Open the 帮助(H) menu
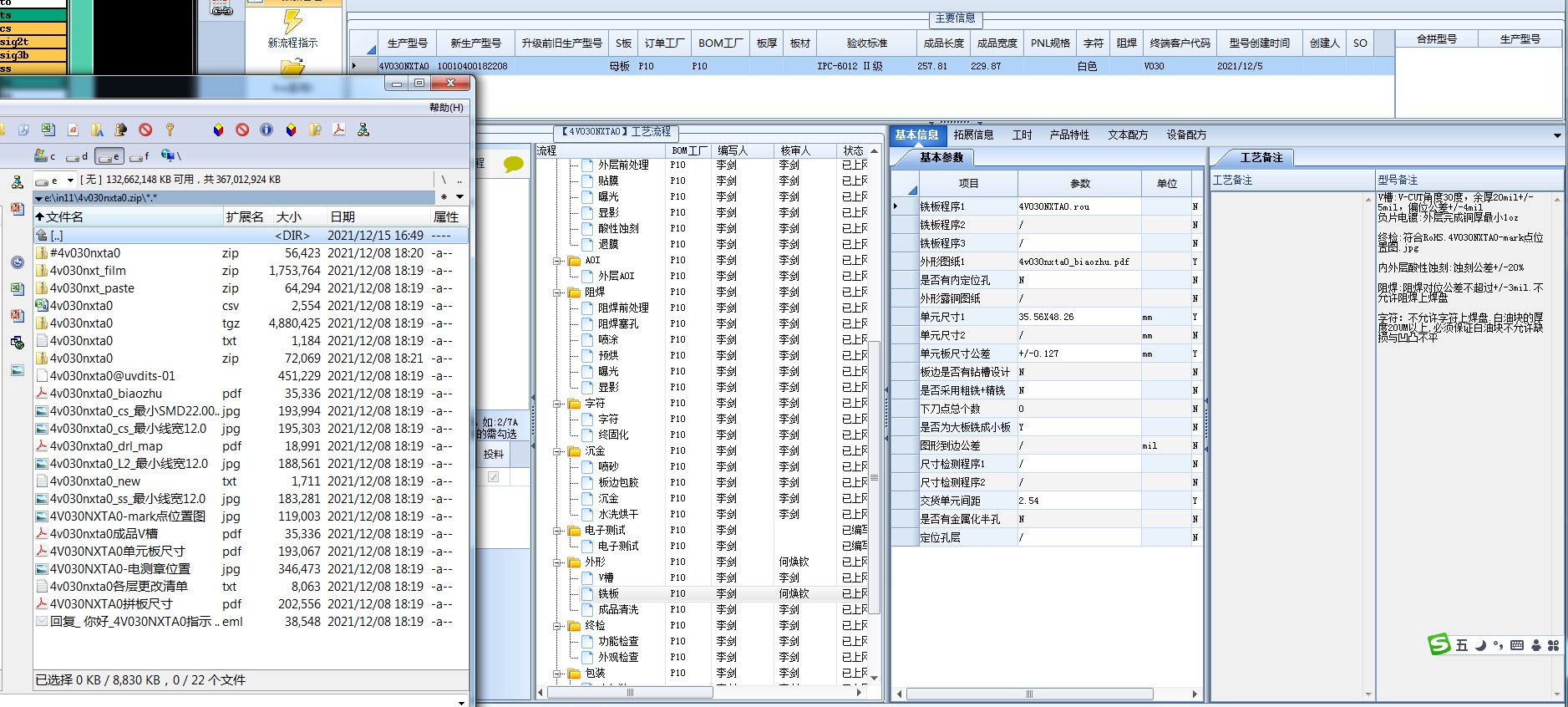This screenshot has width=1568, height=707. click(446, 108)
